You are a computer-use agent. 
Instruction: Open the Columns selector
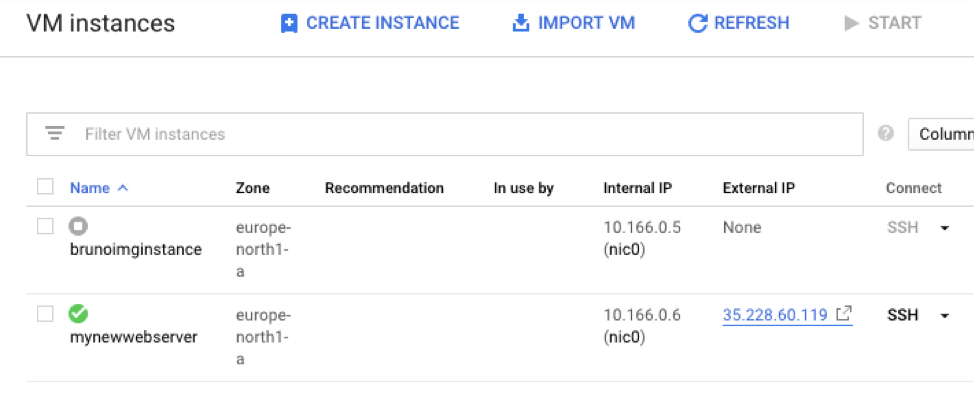[x=944, y=134]
